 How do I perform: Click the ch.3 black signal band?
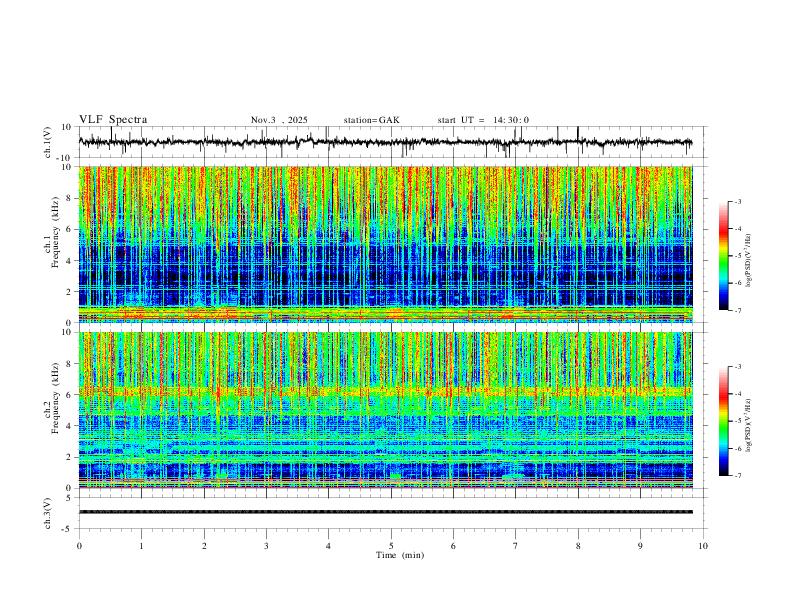[385, 512]
